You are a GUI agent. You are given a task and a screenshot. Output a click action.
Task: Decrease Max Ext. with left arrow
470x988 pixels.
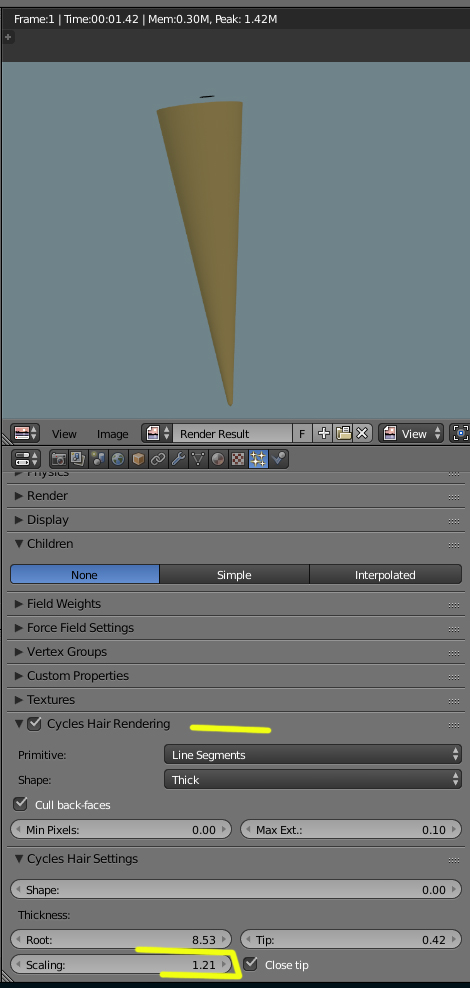248,830
